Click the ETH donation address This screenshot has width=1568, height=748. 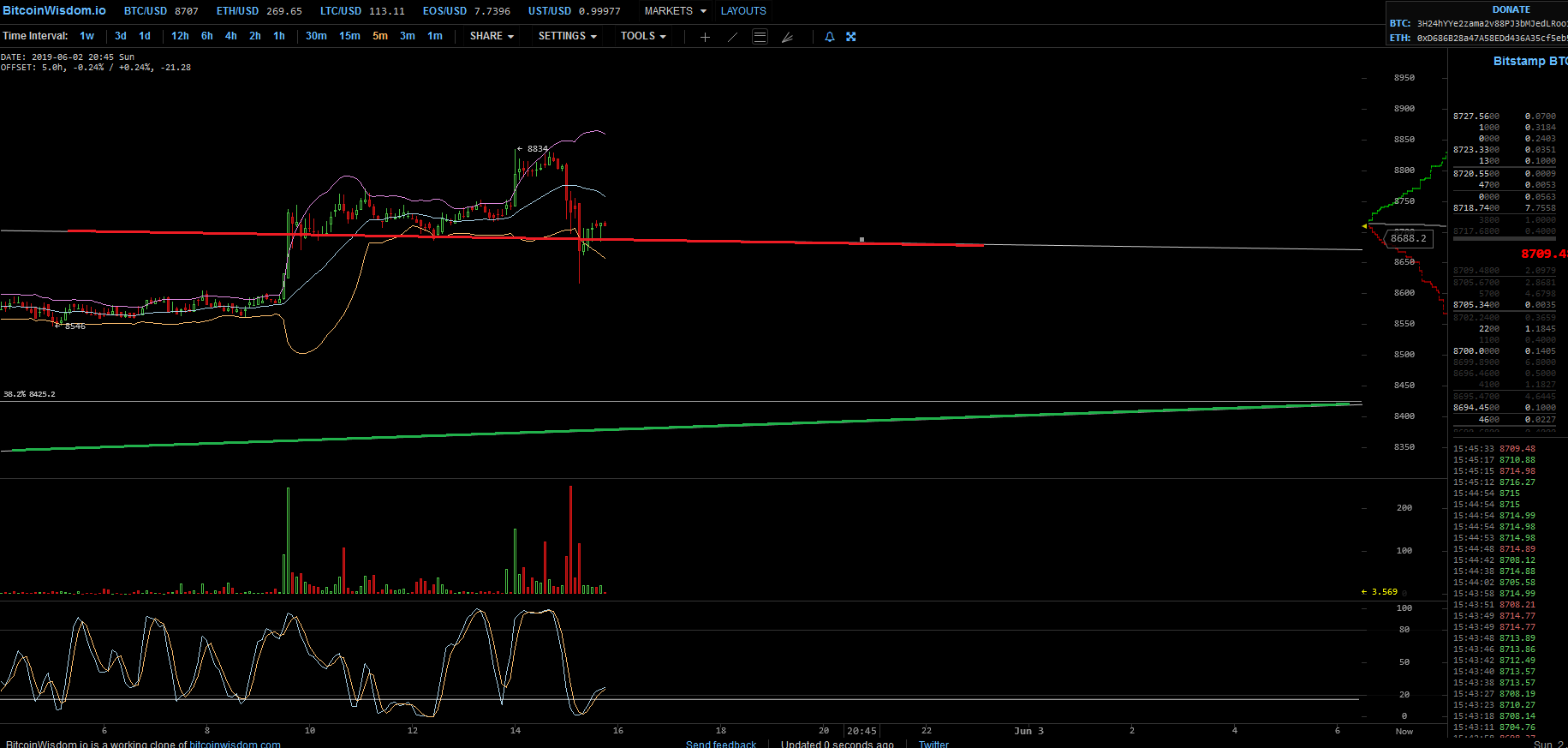point(1493,39)
